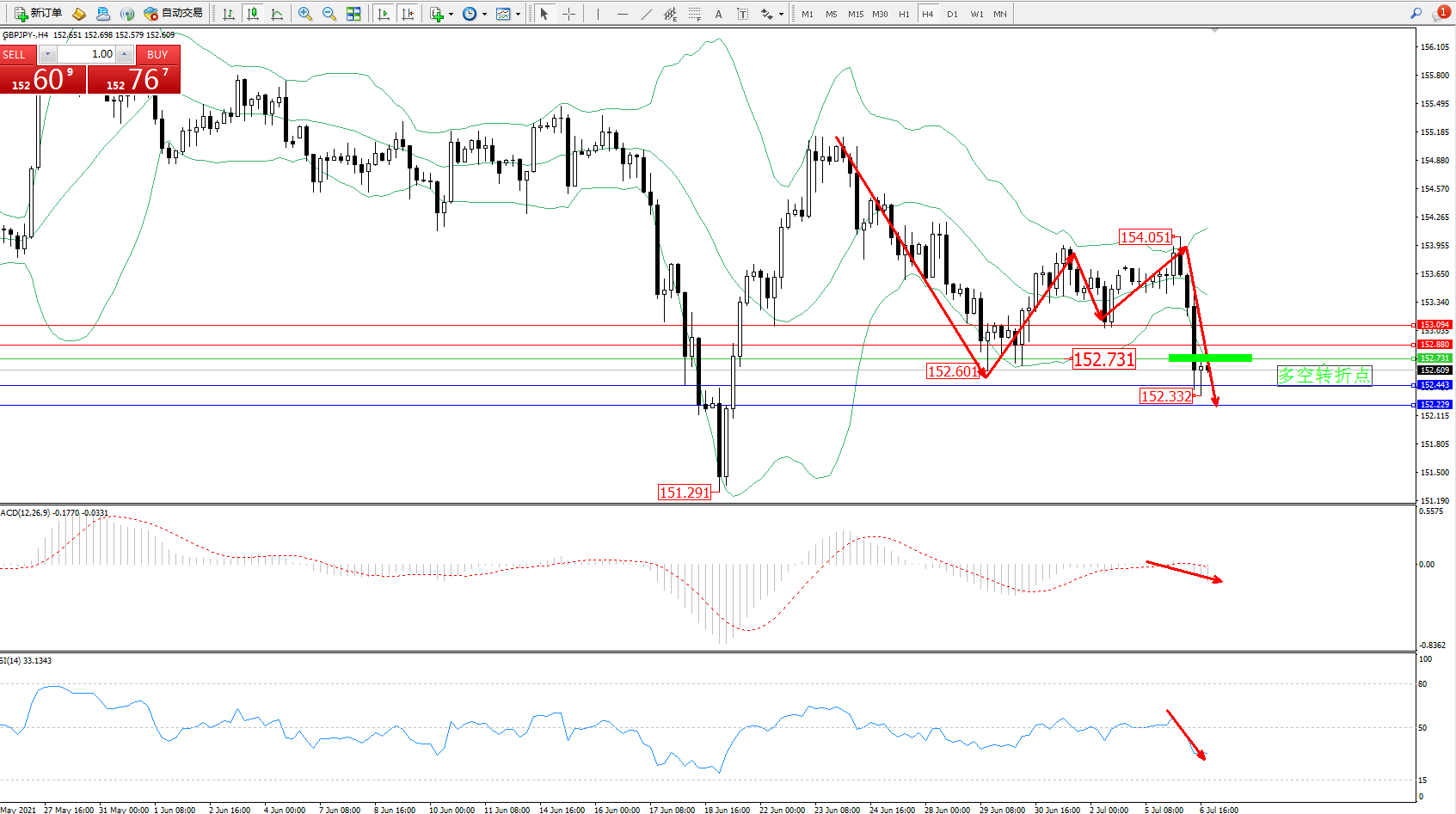Switch chart to bar chart display

(x=229, y=14)
